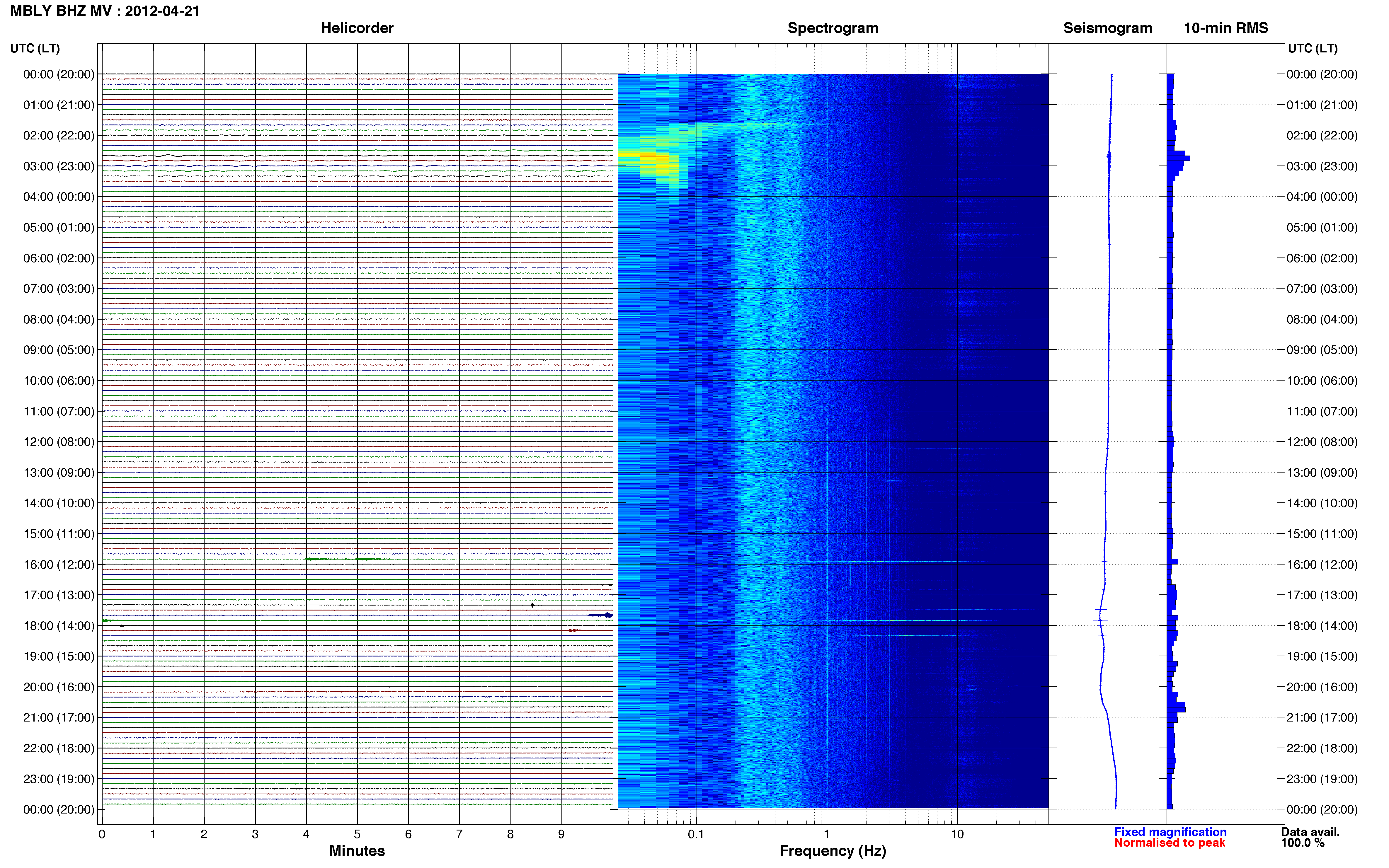Click the 'UTC (LT)' label beside the RMS panel

tap(1313, 48)
